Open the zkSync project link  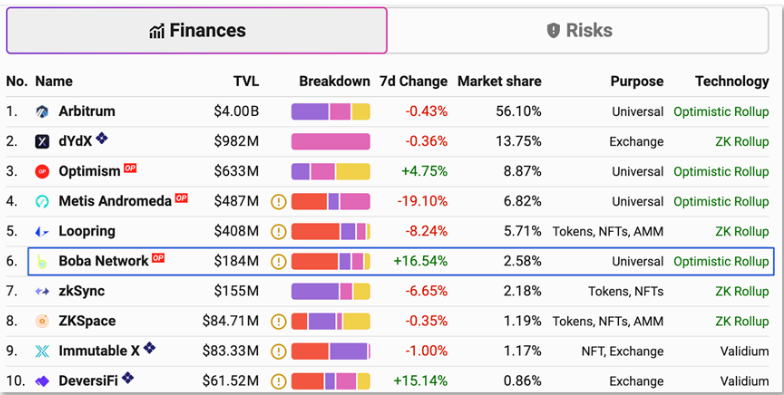pyautogui.click(x=82, y=291)
